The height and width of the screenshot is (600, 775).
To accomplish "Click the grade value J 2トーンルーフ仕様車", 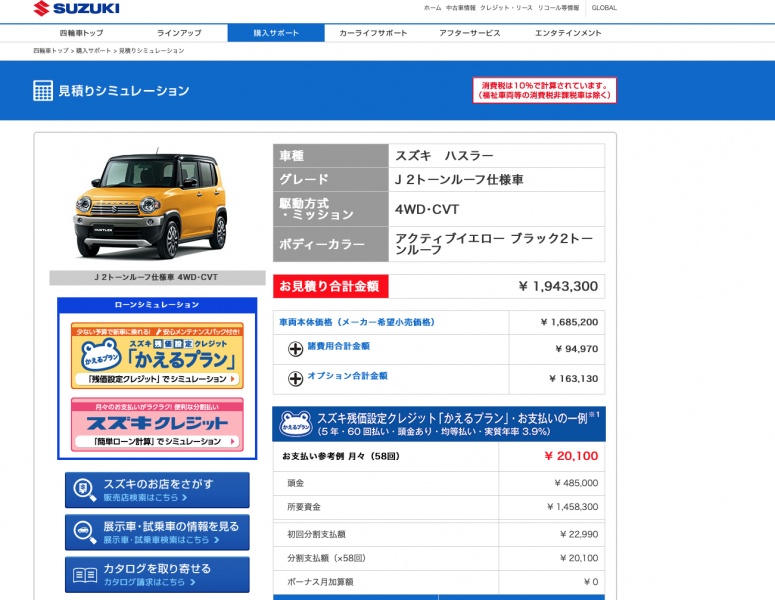I will [459, 180].
